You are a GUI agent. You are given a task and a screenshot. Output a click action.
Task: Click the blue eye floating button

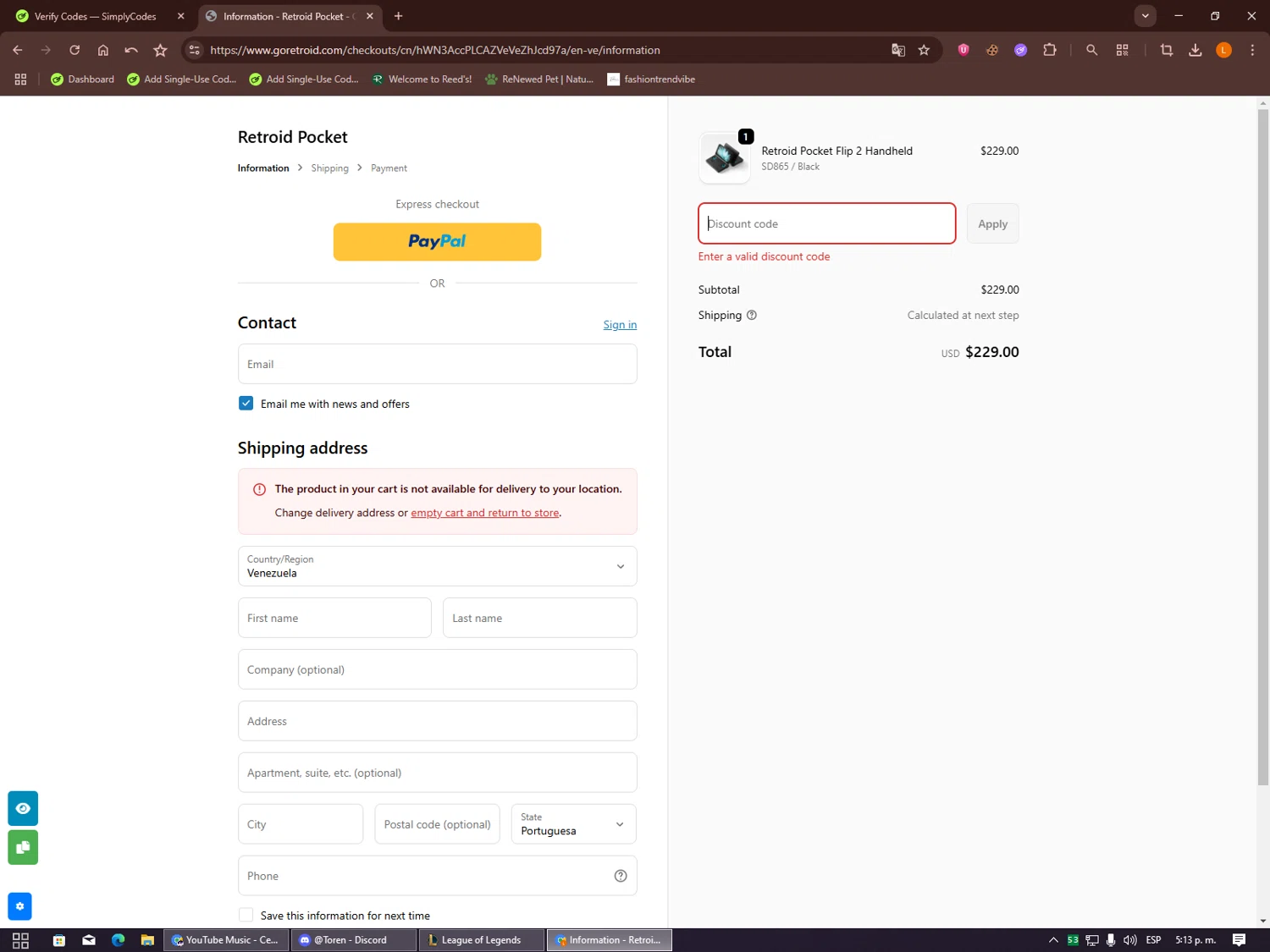coord(23,808)
